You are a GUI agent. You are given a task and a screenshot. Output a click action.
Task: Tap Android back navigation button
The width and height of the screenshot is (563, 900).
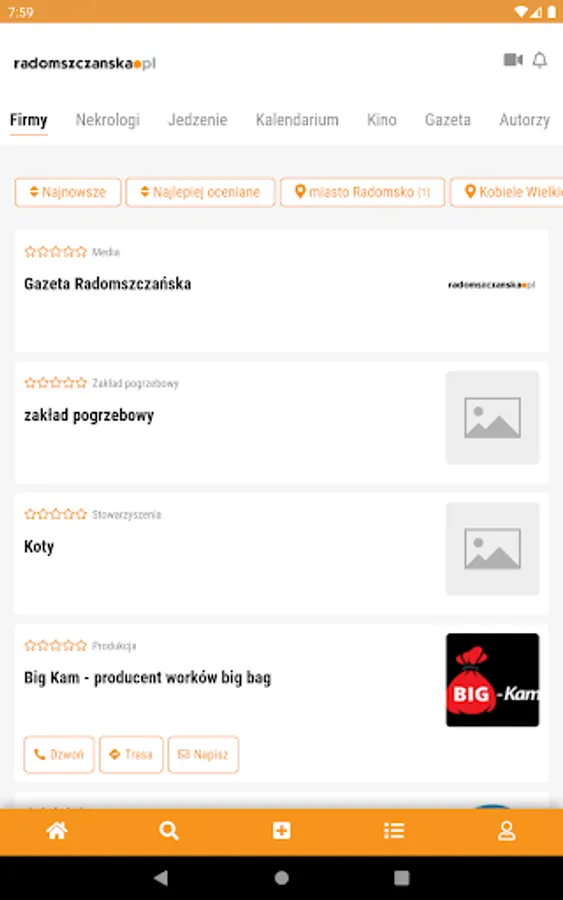[x=161, y=878]
